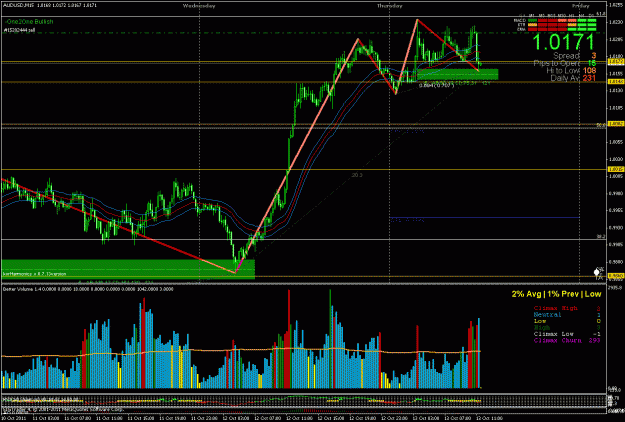Click the orange volume average line
The width and height of the screenshot is (625, 422).
(x=241, y=351)
